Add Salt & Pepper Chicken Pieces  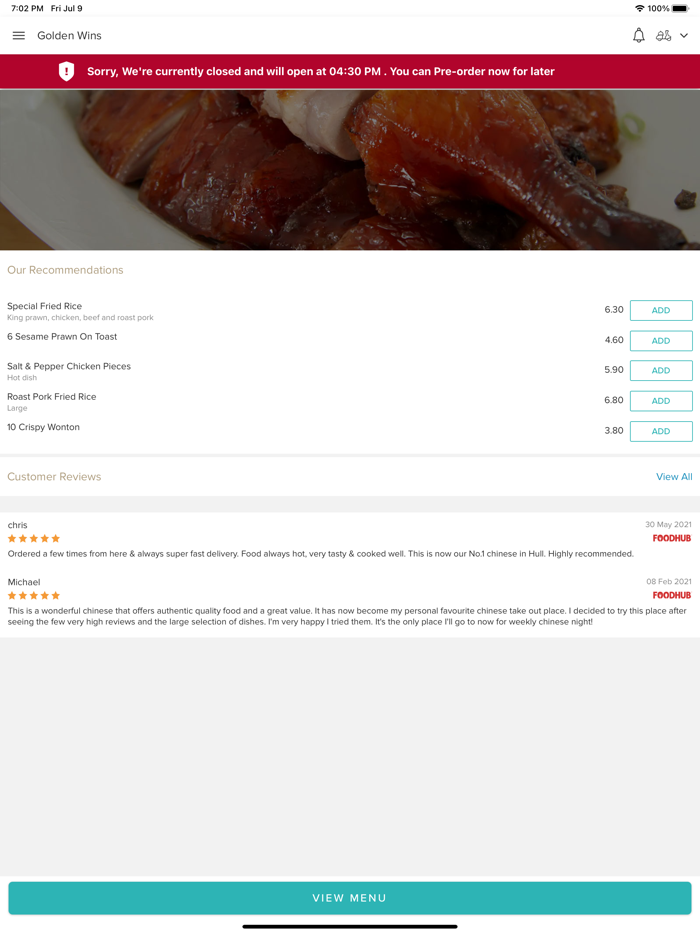click(x=660, y=370)
